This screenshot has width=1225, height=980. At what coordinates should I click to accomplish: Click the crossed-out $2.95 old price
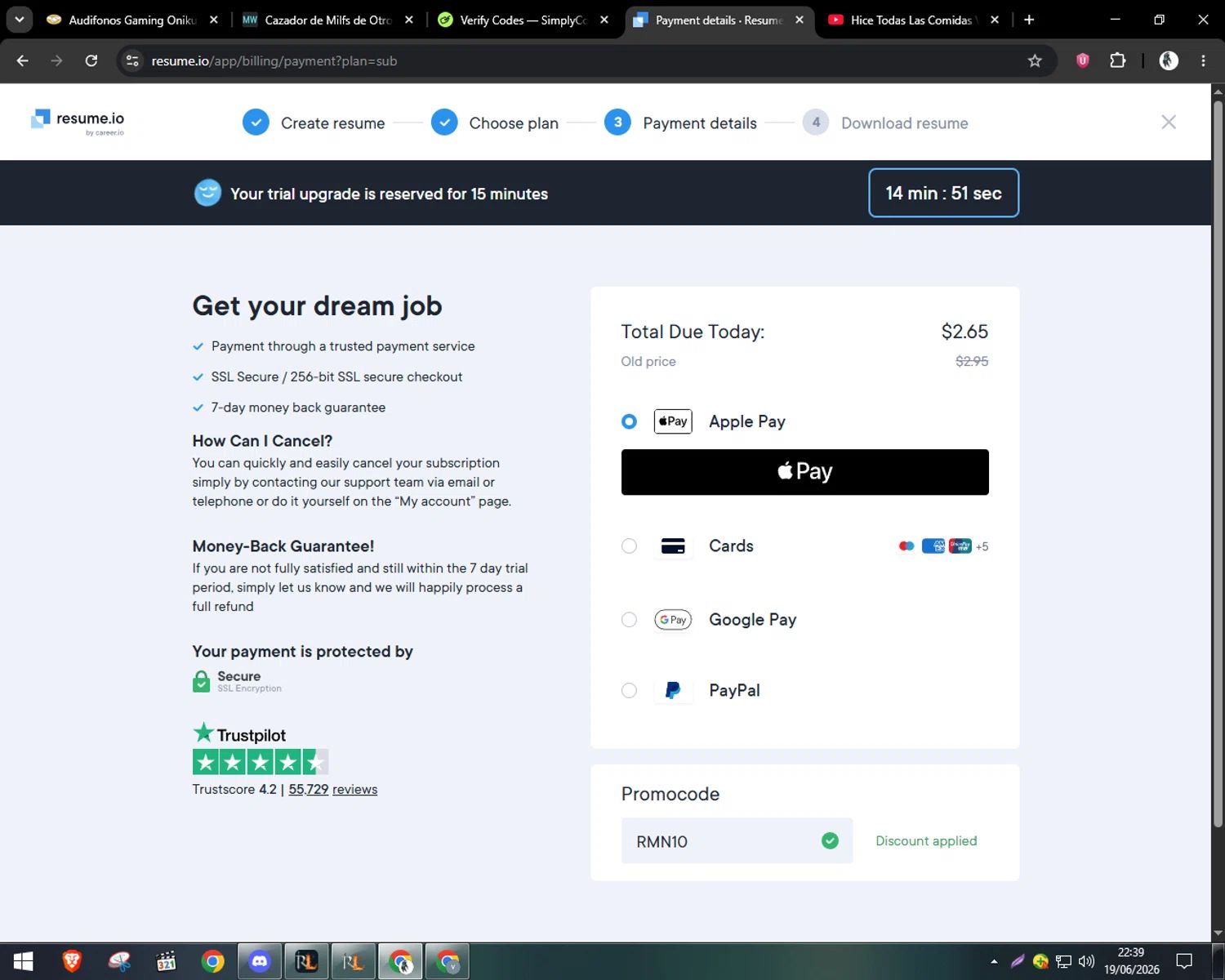tap(972, 361)
